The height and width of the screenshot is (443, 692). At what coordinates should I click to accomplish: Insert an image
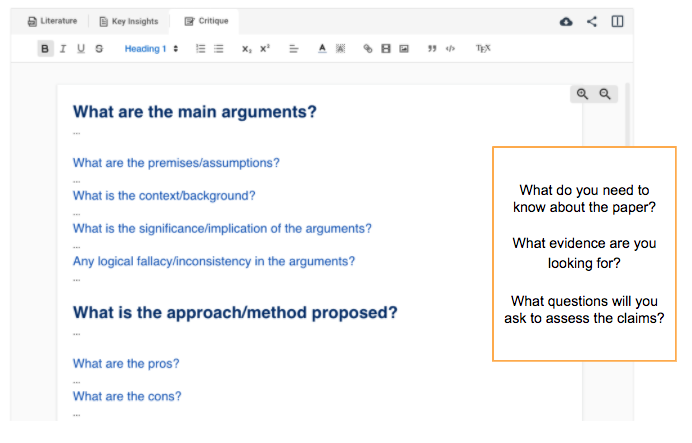(404, 49)
